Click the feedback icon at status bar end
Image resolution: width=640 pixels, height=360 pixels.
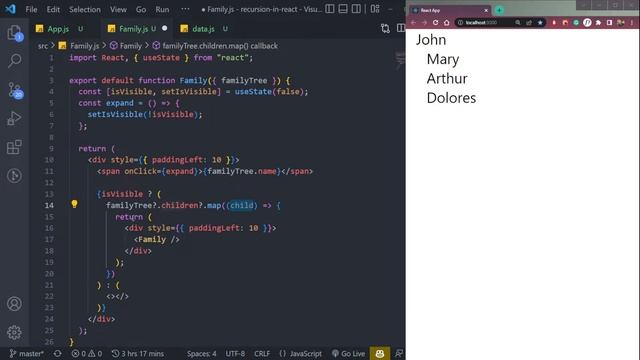point(399,353)
